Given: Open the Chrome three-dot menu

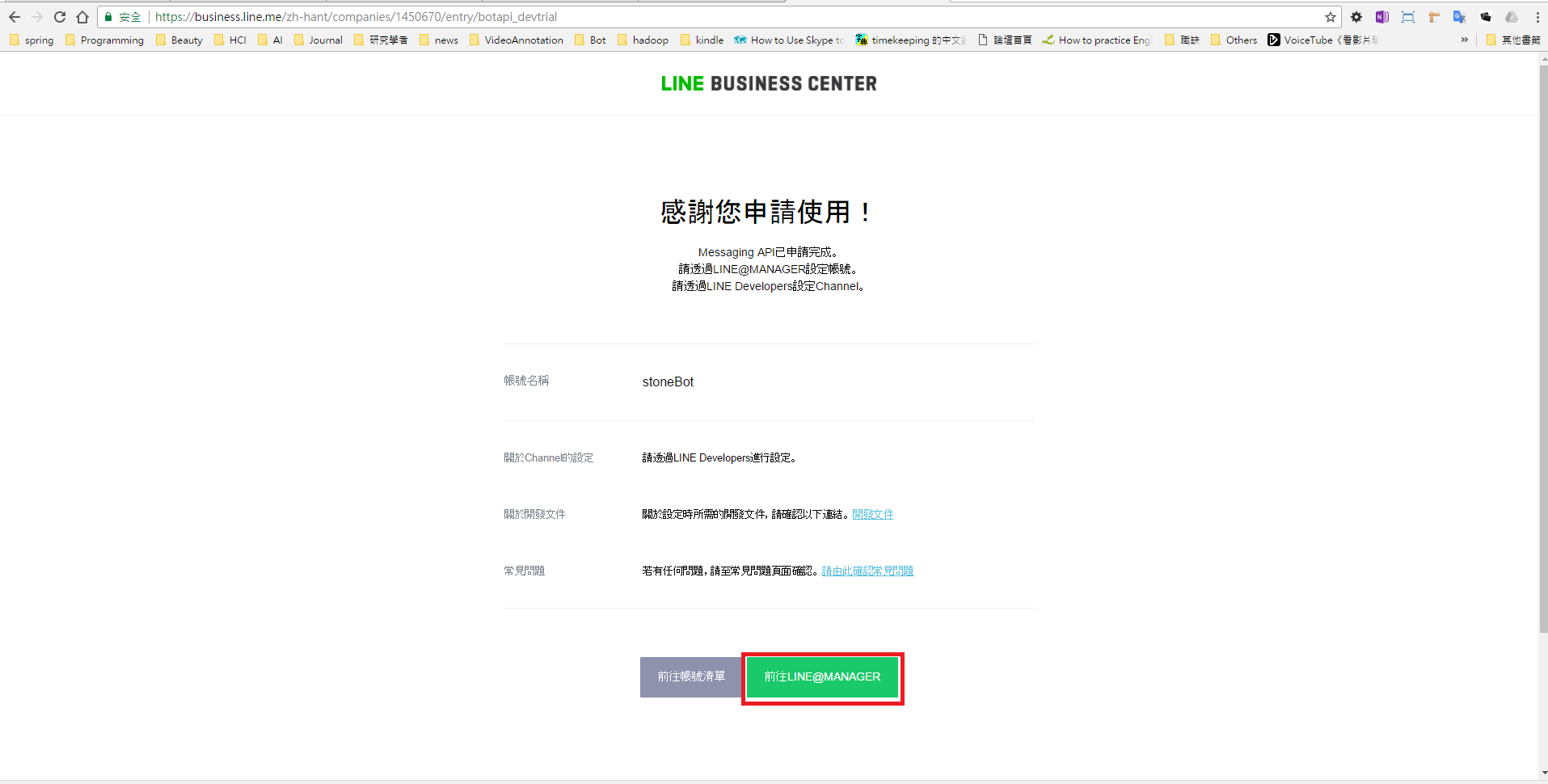Looking at the screenshot, I should click(1537, 17).
